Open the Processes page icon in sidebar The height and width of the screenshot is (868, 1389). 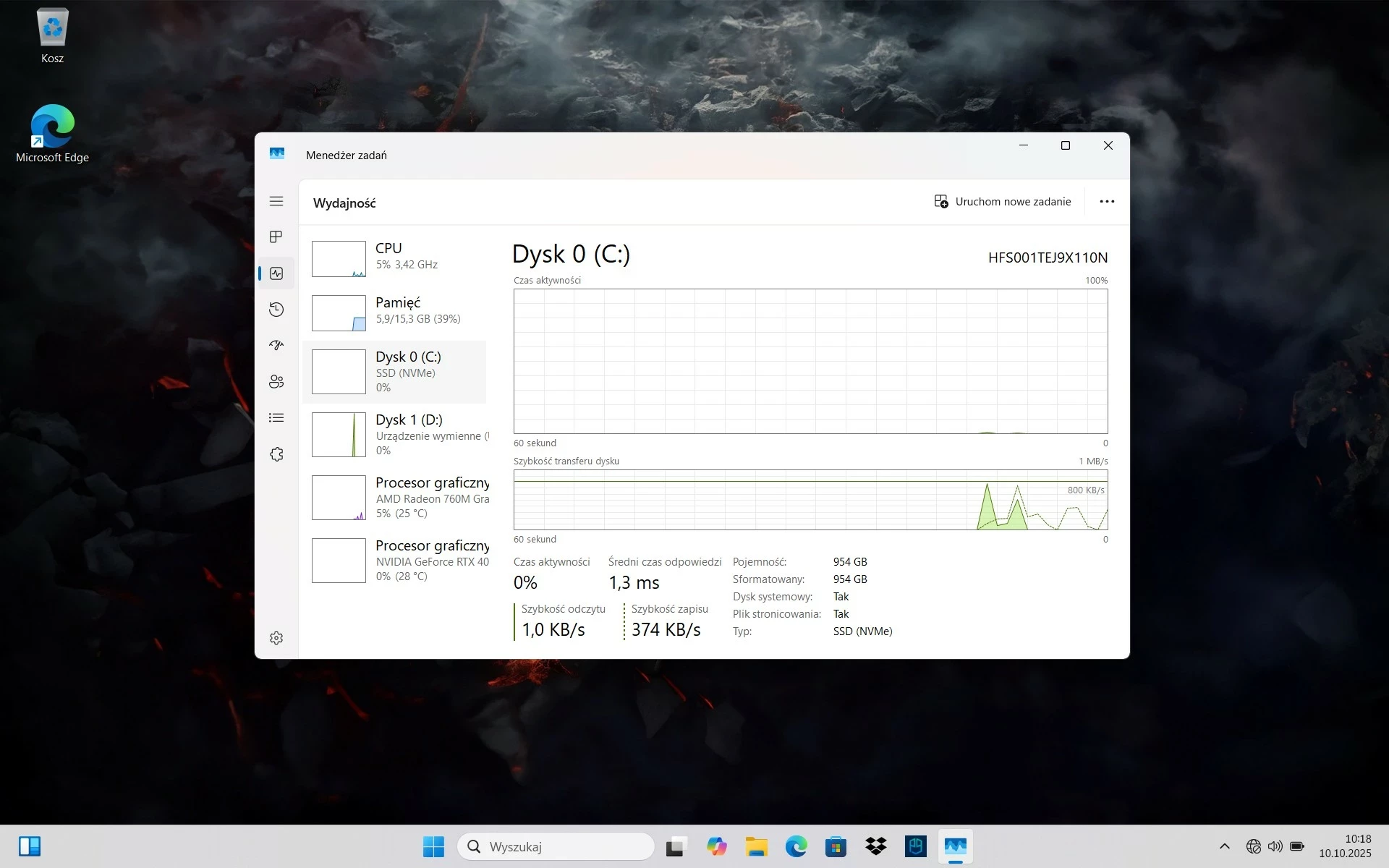[276, 237]
